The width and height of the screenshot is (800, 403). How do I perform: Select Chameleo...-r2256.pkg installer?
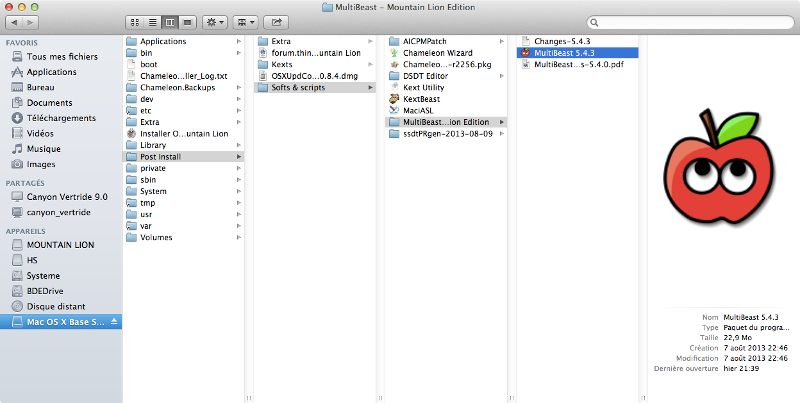tap(445, 64)
